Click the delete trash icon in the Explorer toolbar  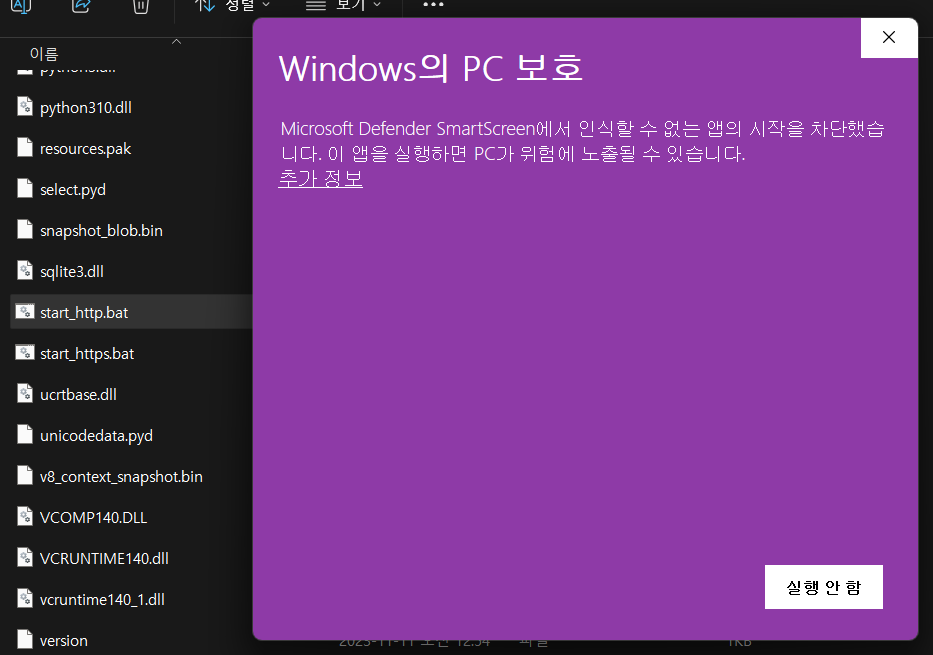(x=140, y=6)
